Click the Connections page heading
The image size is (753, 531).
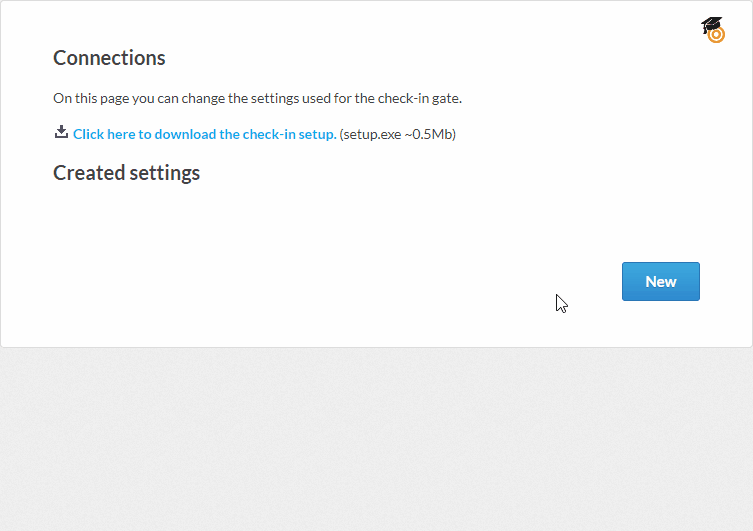click(x=109, y=58)
